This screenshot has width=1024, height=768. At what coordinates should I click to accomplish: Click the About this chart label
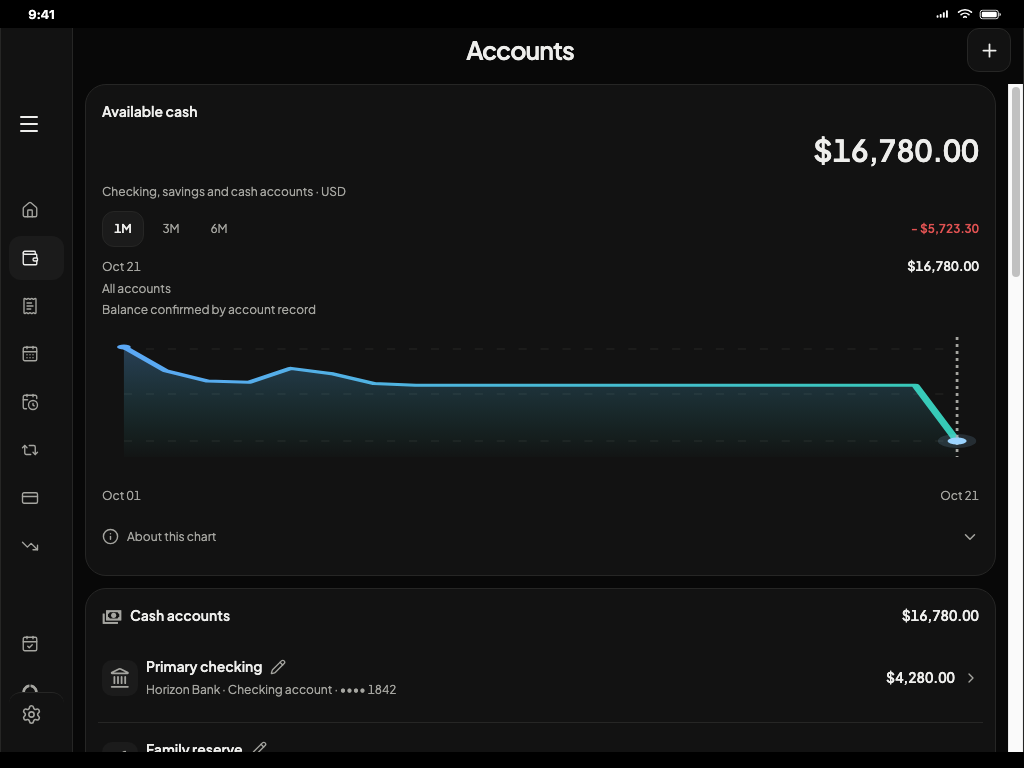point(171,536)
